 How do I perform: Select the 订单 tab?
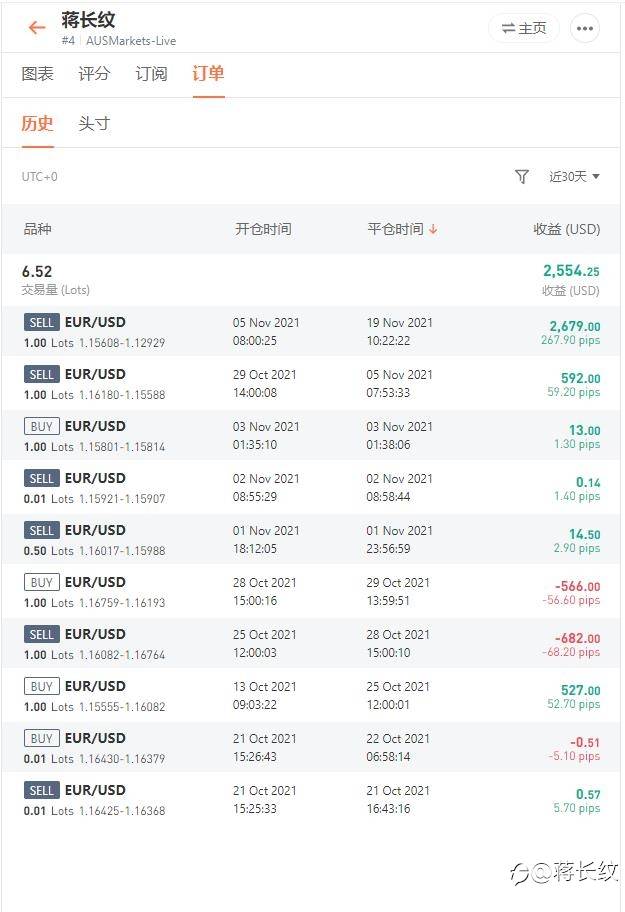click(x=208, y=74)
